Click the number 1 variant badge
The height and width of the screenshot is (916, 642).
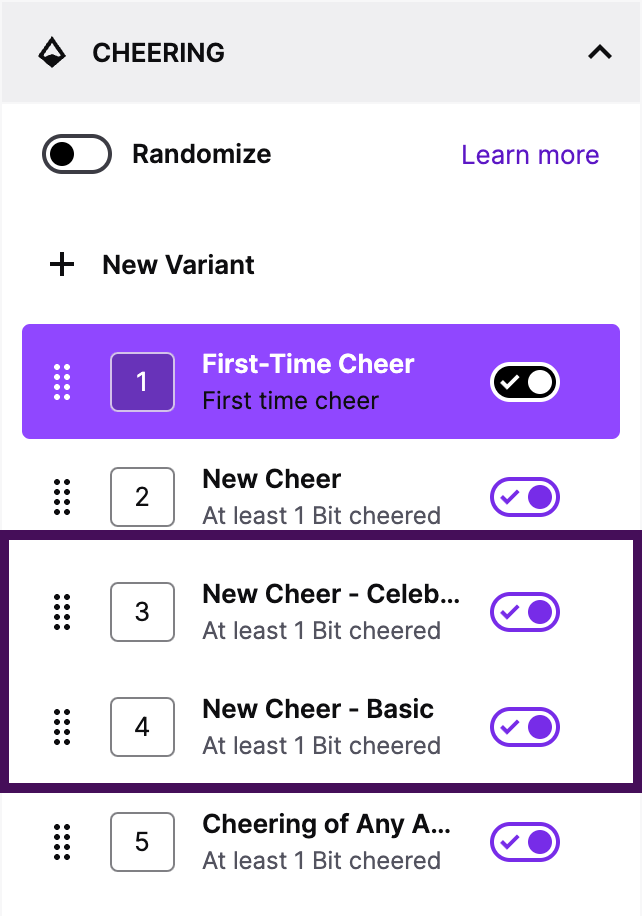(142, 382)
